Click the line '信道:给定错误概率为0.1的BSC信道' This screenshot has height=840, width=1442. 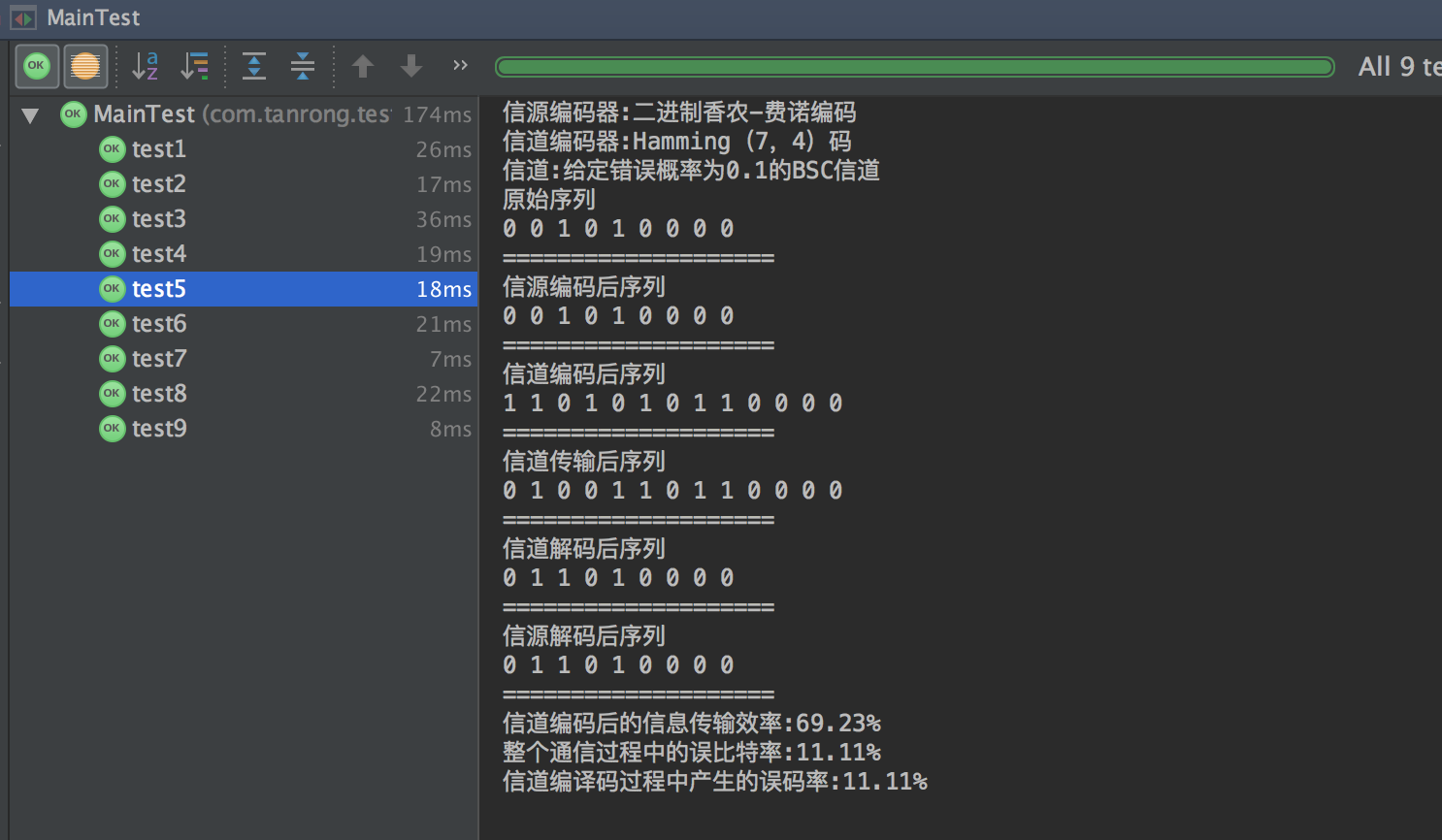pos(691,171)
